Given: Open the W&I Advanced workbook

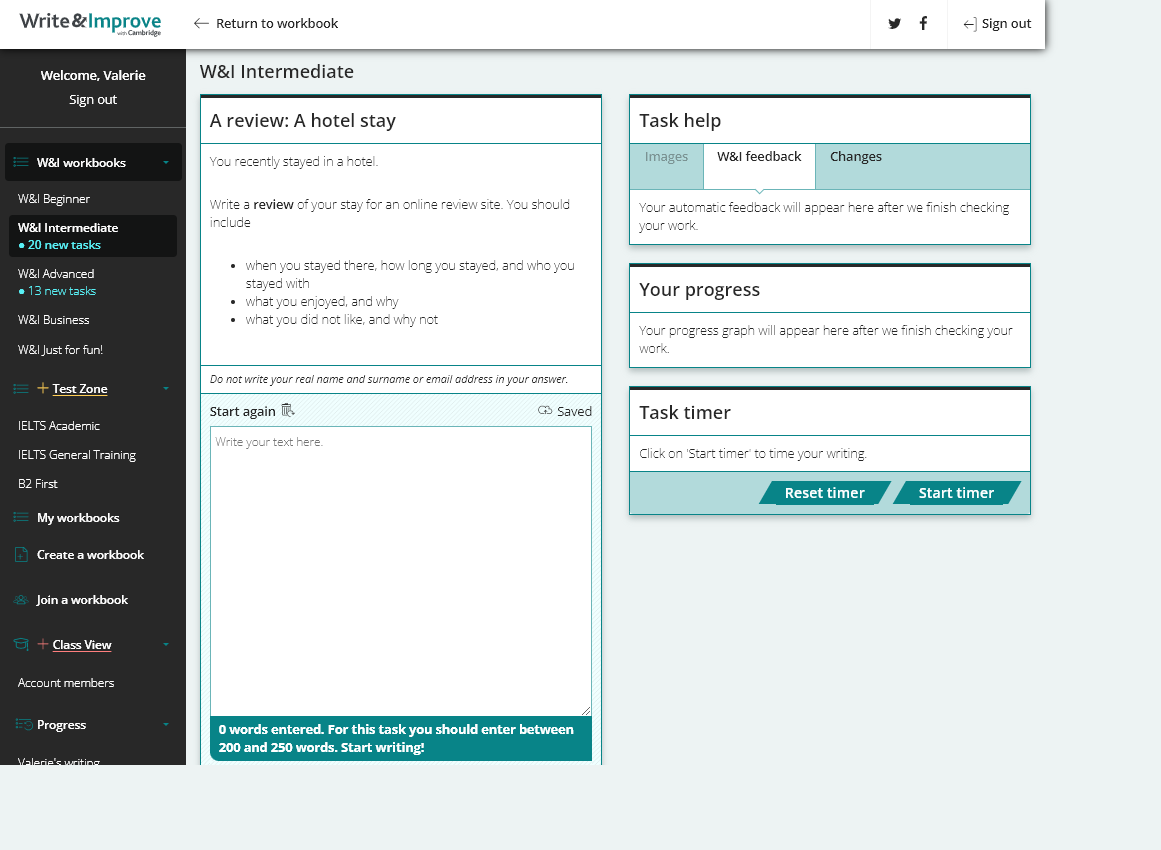Looking at the screenshot, I should [56, 274].
